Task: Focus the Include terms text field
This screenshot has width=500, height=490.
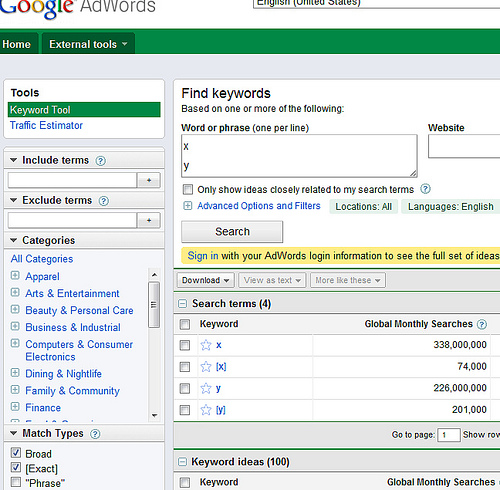Action: click(72, 180)
